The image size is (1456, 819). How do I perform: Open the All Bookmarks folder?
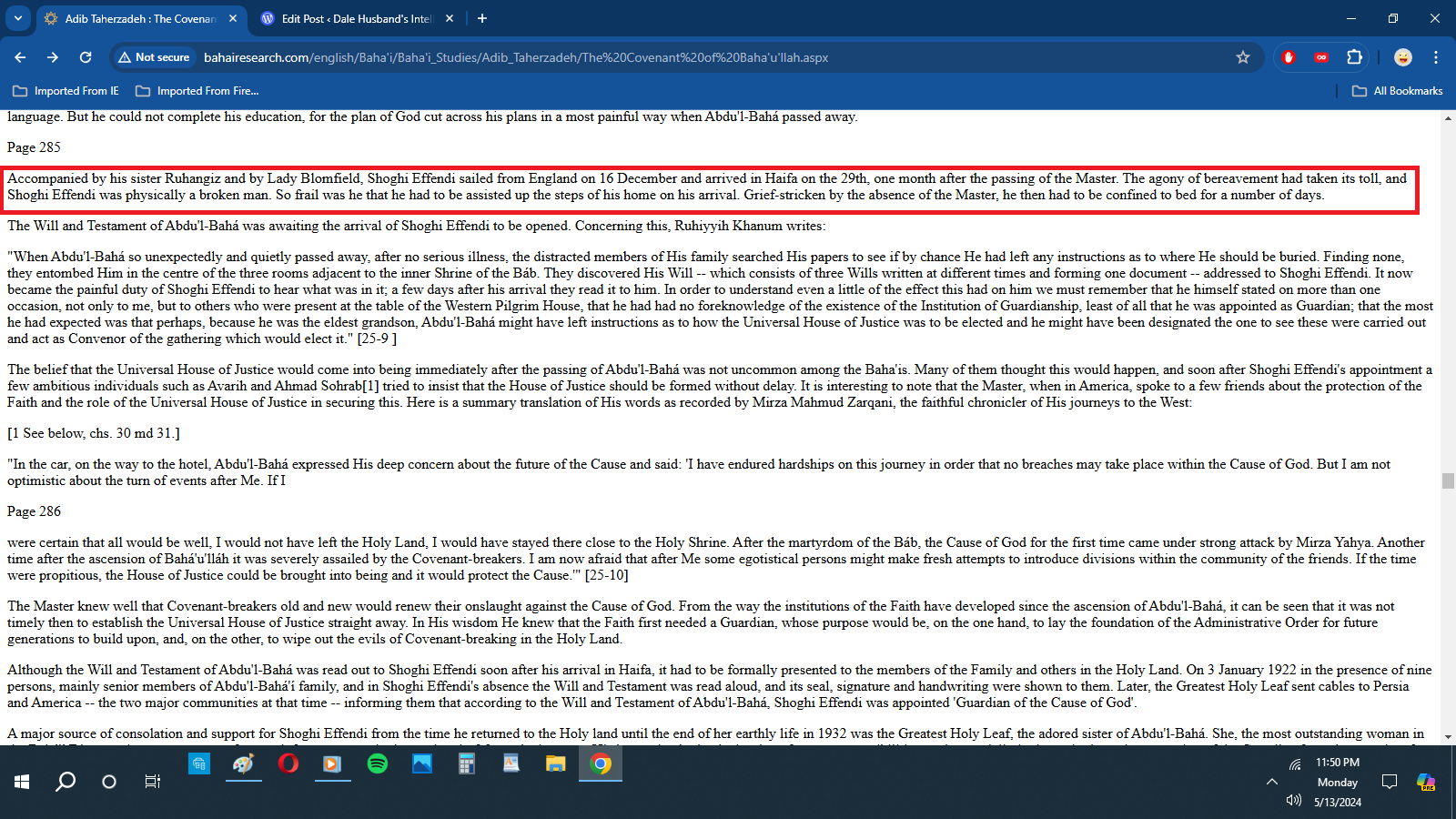coord(1398,91)
